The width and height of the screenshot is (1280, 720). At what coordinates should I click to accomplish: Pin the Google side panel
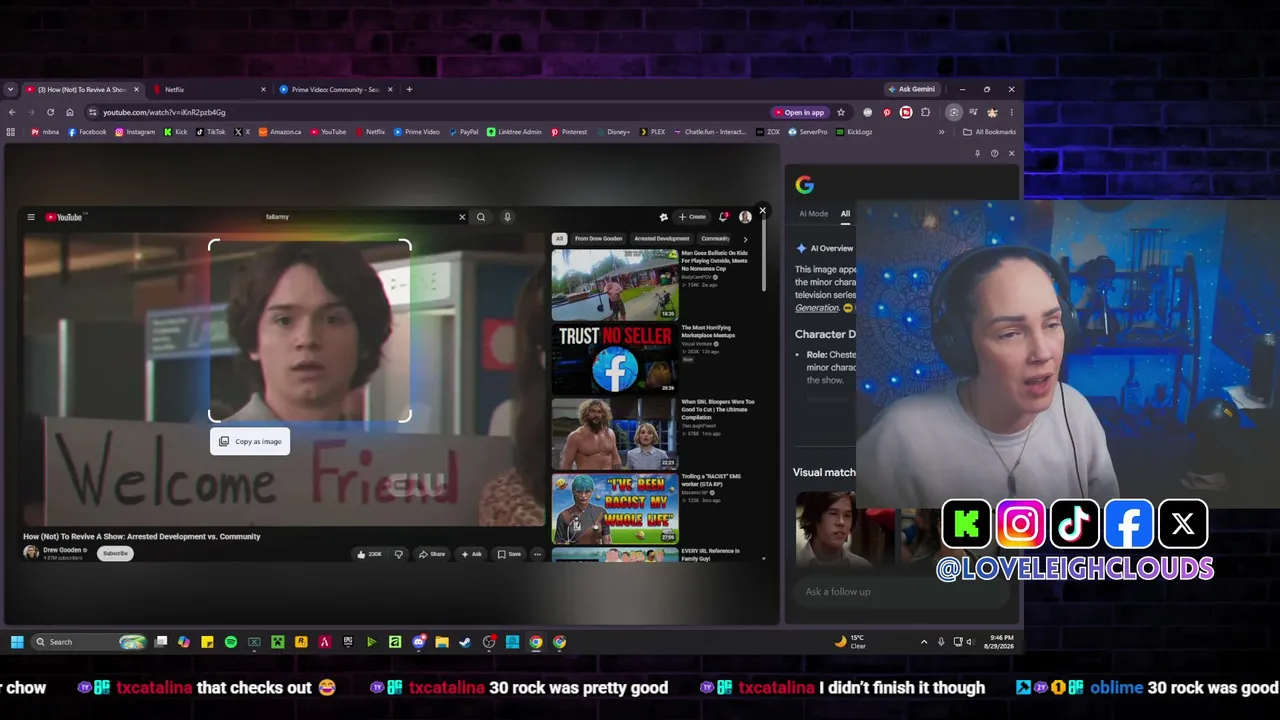coord(977,153)
